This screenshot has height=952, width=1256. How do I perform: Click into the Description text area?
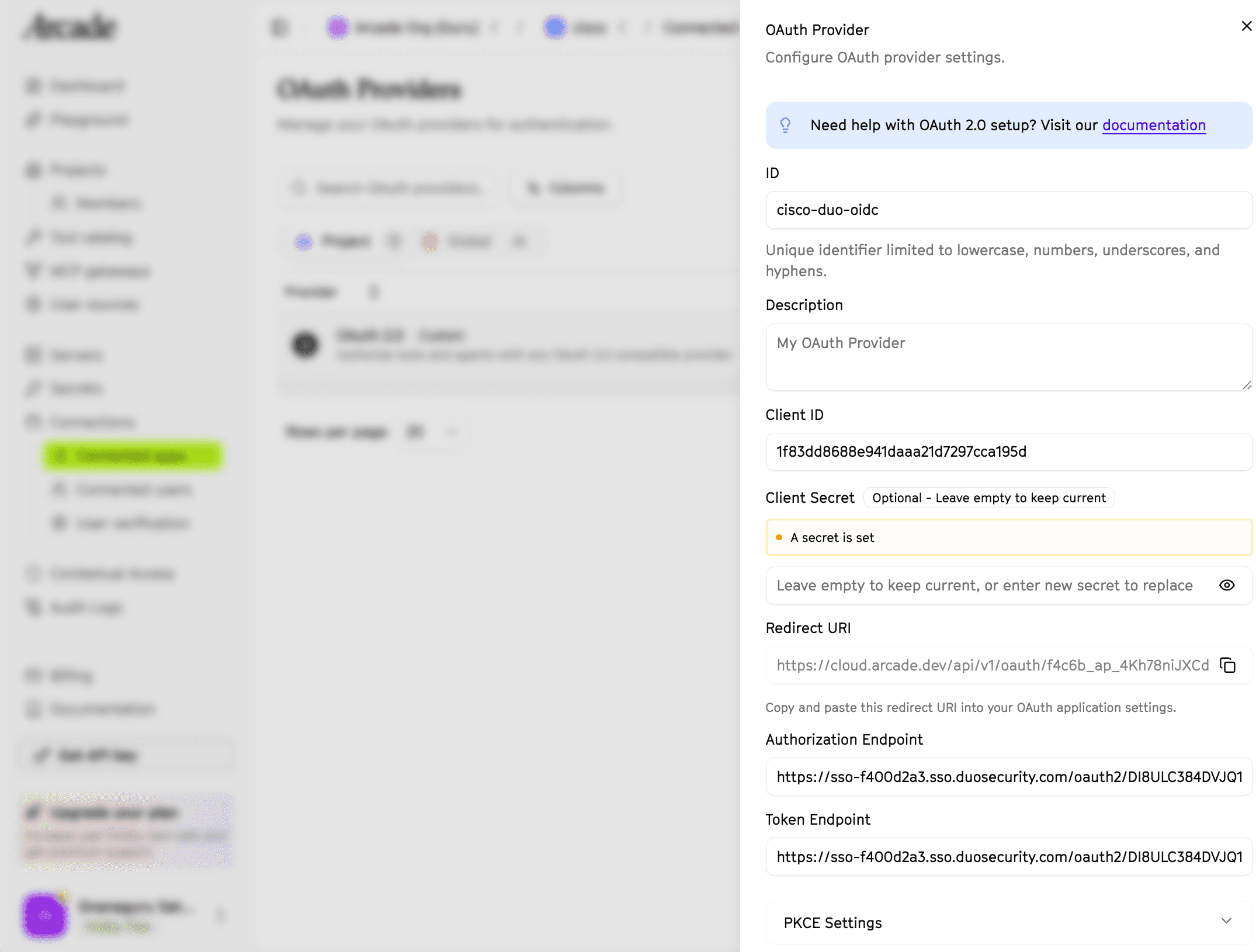[x=1009, y=357]
